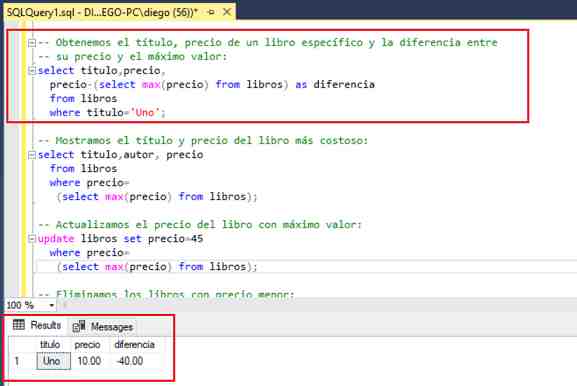Collapse the 'update libros set precio=45' statement

[x=32, y=239]
